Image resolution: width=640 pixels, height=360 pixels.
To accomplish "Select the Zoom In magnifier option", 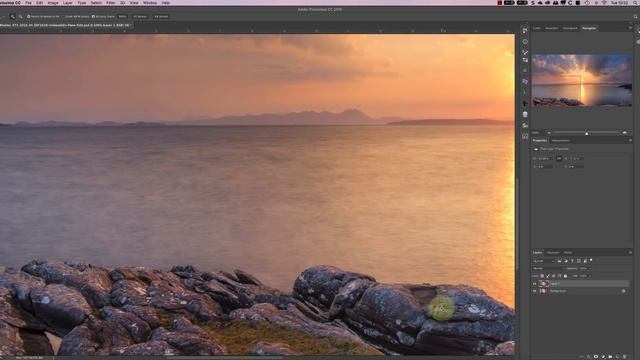I will (12, 16).
